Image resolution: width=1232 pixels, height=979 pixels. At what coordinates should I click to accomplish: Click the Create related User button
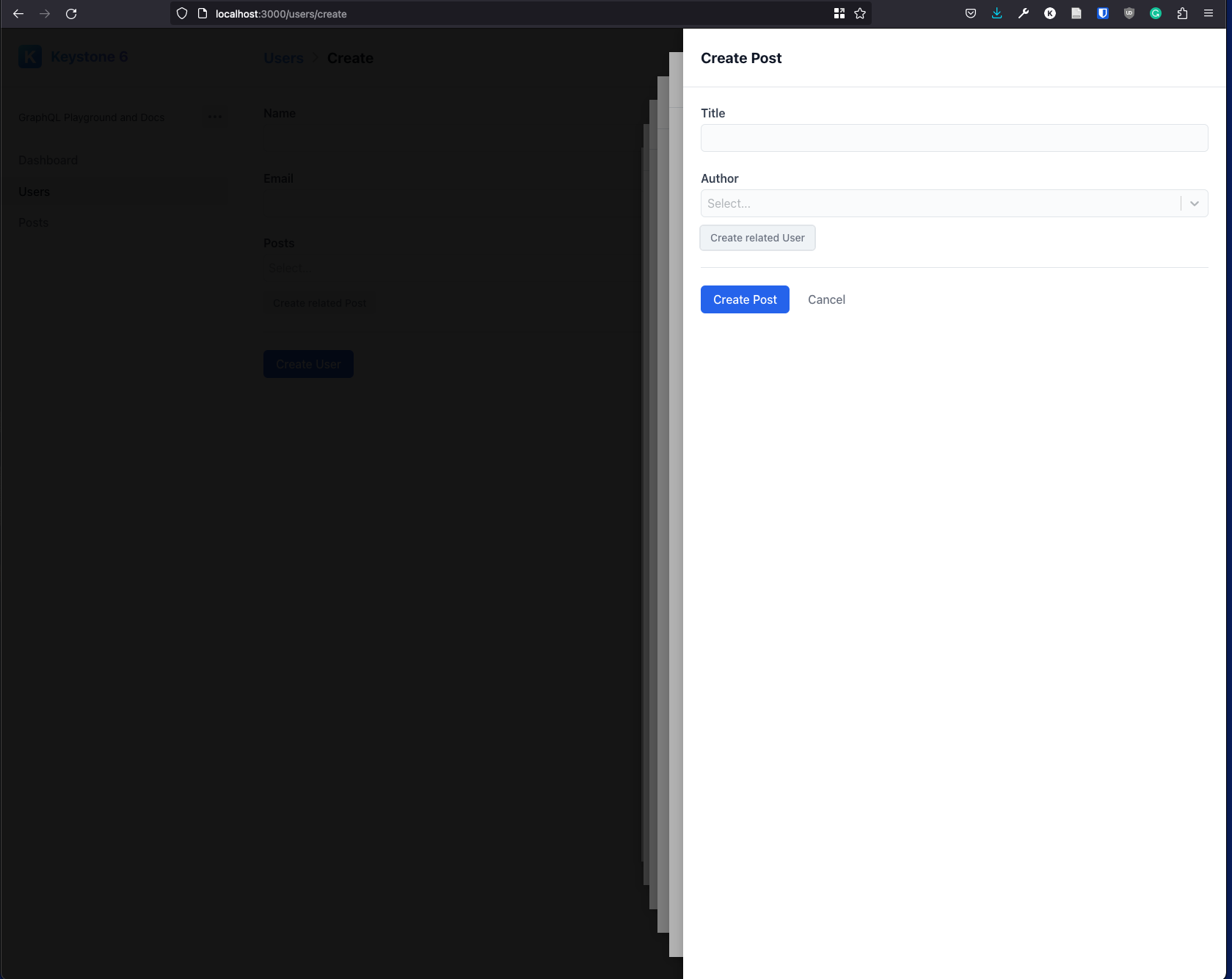(757, 238)
